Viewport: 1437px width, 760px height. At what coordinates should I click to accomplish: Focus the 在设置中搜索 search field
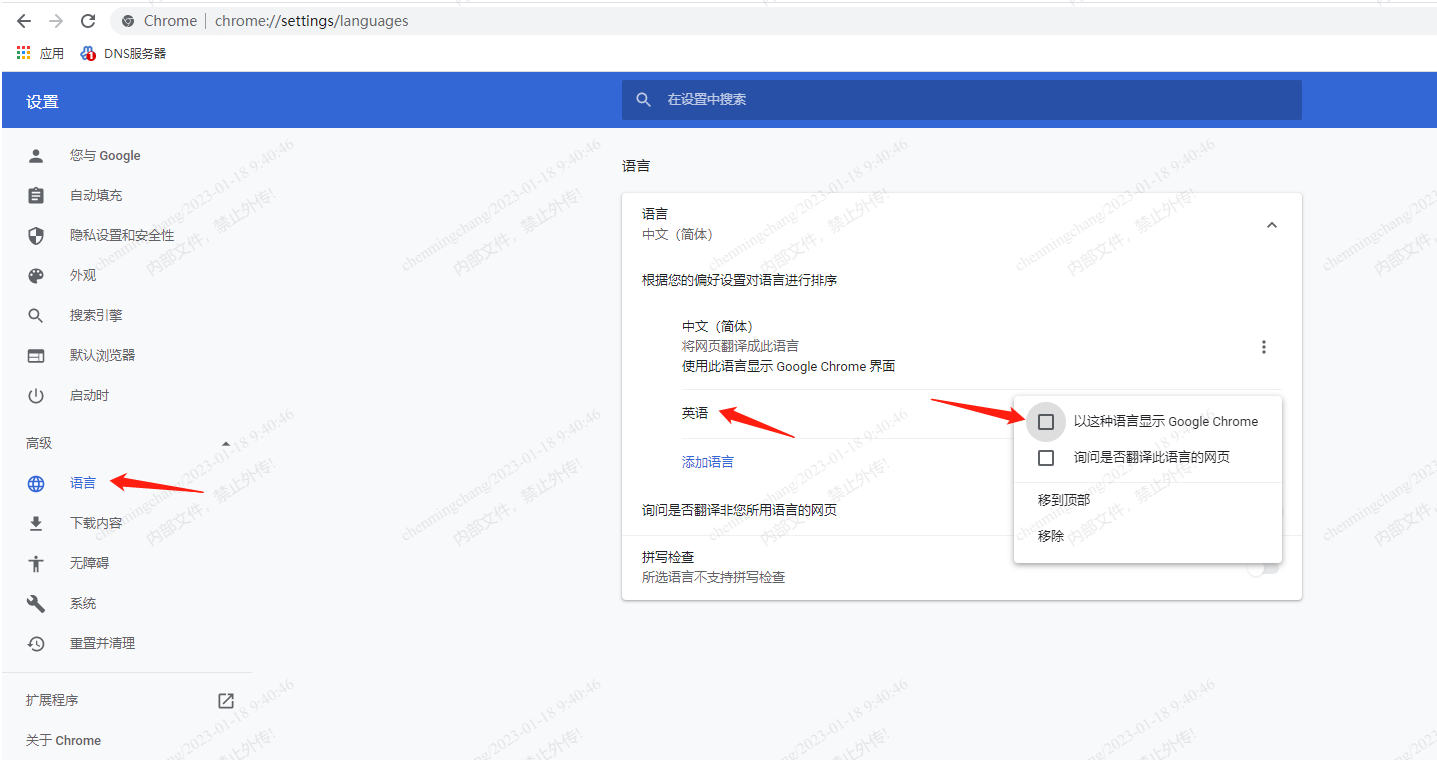point(962,100)
